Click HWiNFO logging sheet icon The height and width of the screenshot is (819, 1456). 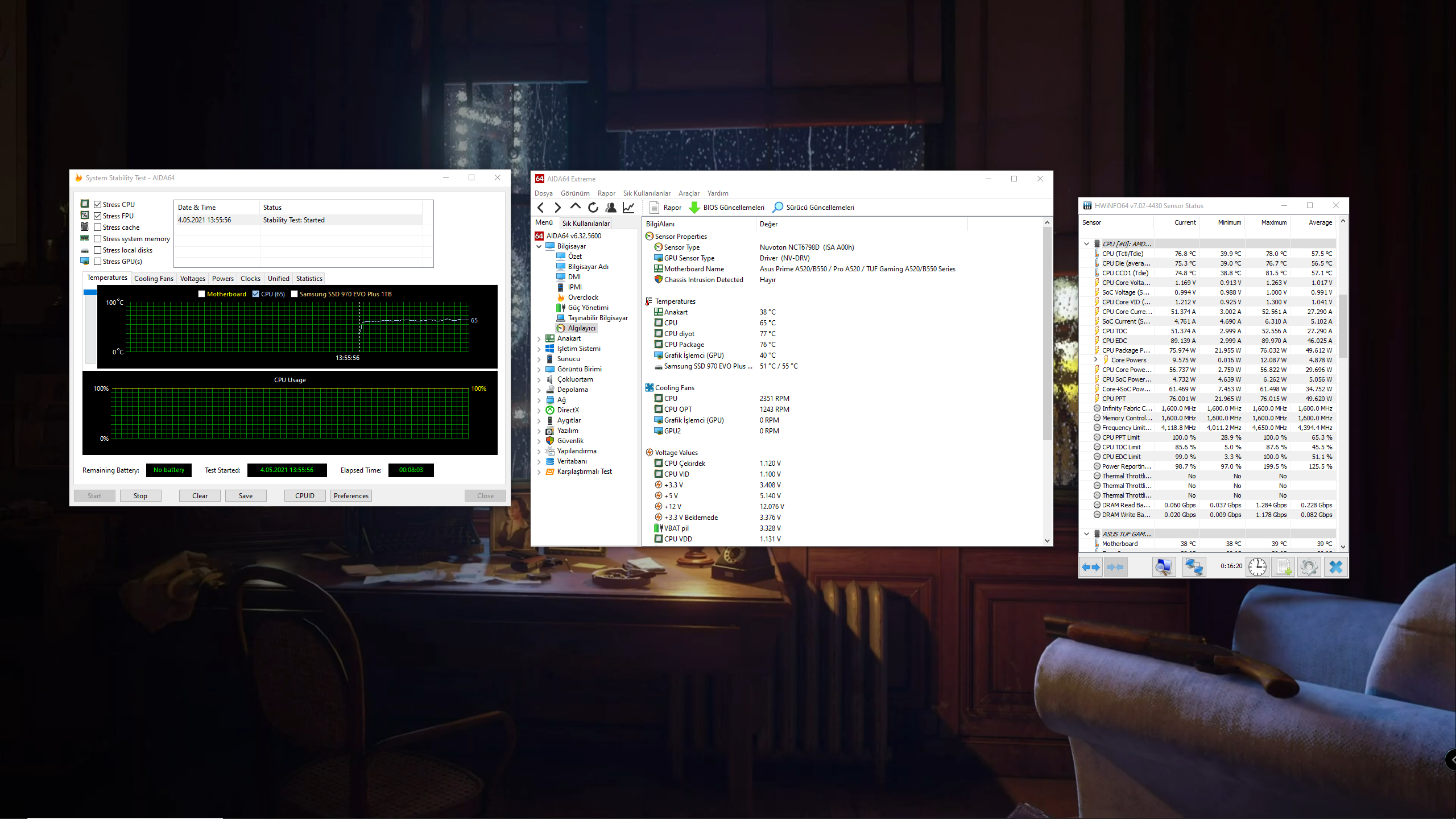pos(1284,567)
